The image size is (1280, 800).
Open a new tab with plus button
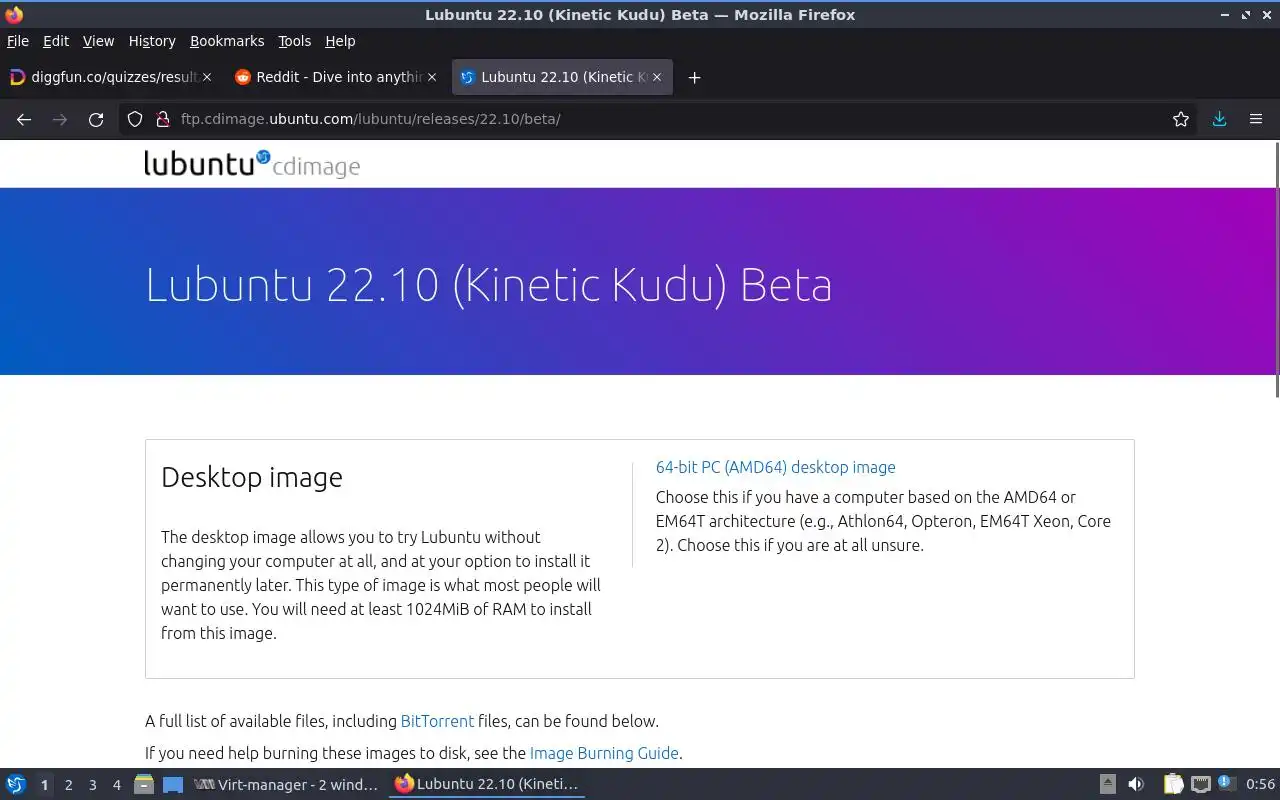(x=694, y=77)
